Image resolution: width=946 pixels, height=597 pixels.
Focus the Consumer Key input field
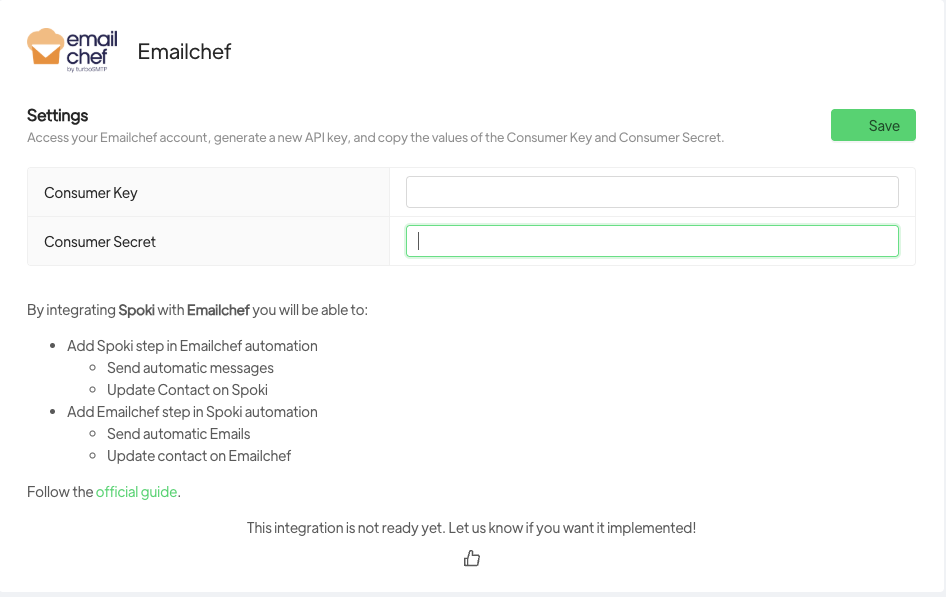[x=652, y=192]
